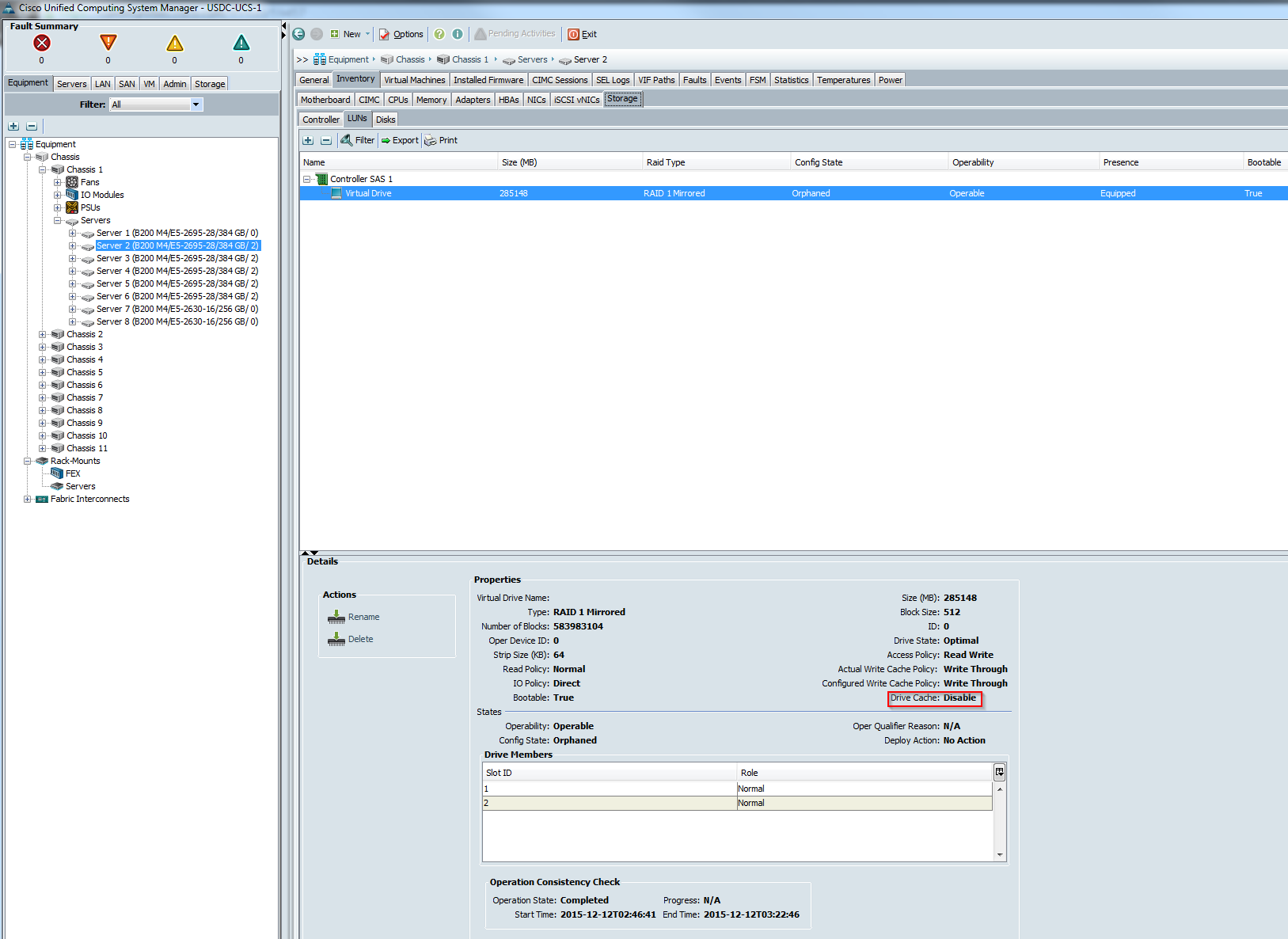Screen dimensions: 1288x939
Task: Collapse the Servers node under Chassis 1
Action: click(x=57, y=220)
